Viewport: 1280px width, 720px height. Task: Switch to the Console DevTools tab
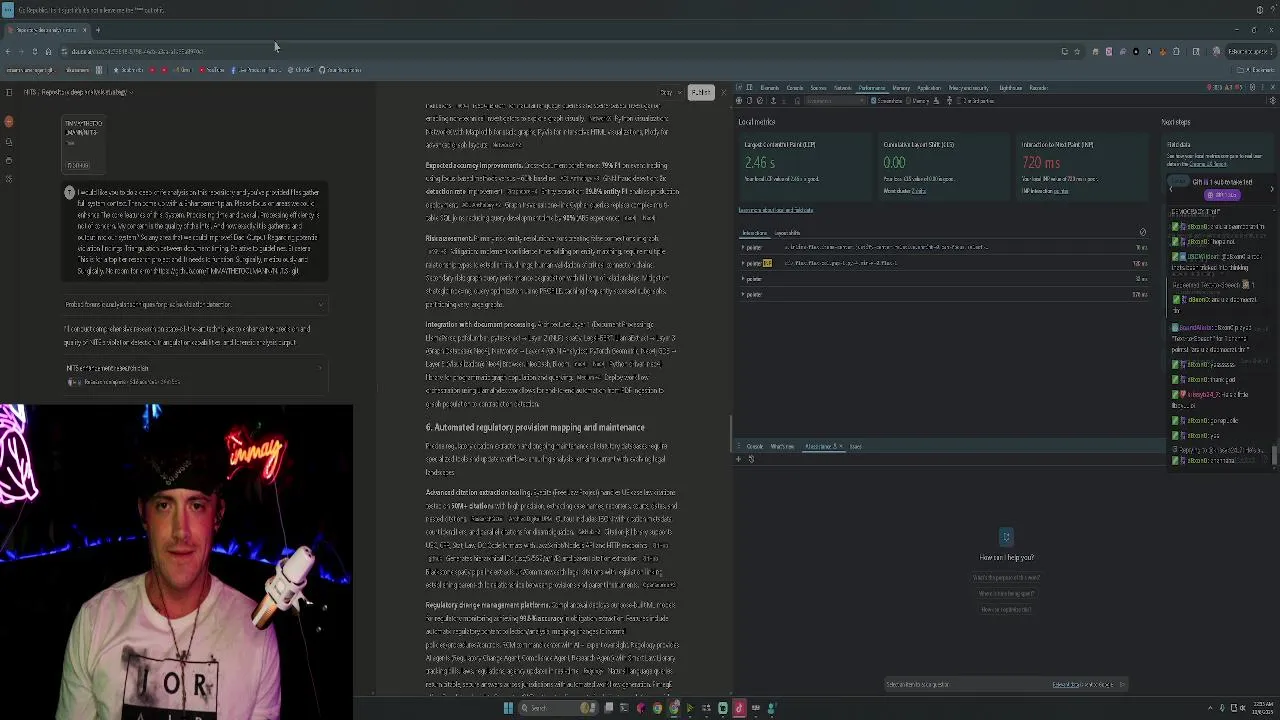pyautogui.click(x=795, y=88)
